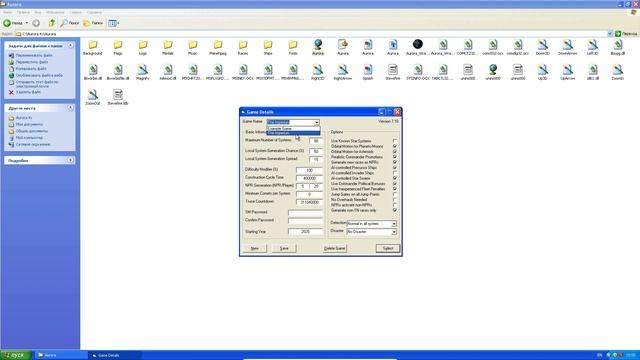Click the Поиск search toolbar button

[70, 23]
